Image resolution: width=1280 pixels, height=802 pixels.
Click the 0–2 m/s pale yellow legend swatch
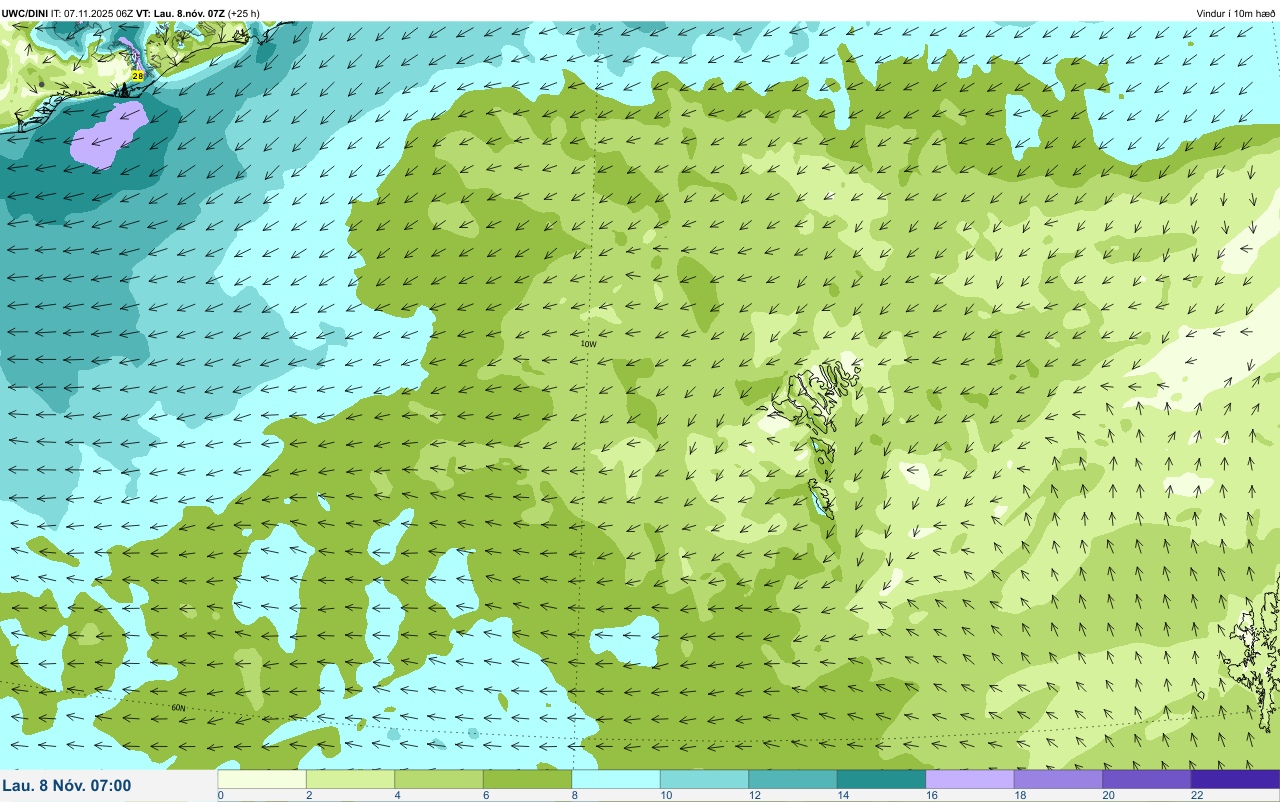click(262, 779)
